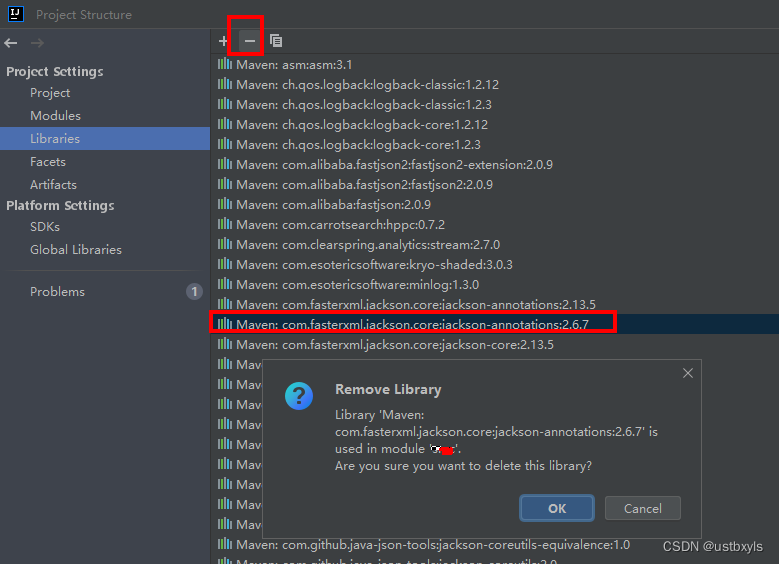Select com.carrotsearch:hppc:0.7.2 library
The width and height of the screenshot is (779, 564).
340,225
